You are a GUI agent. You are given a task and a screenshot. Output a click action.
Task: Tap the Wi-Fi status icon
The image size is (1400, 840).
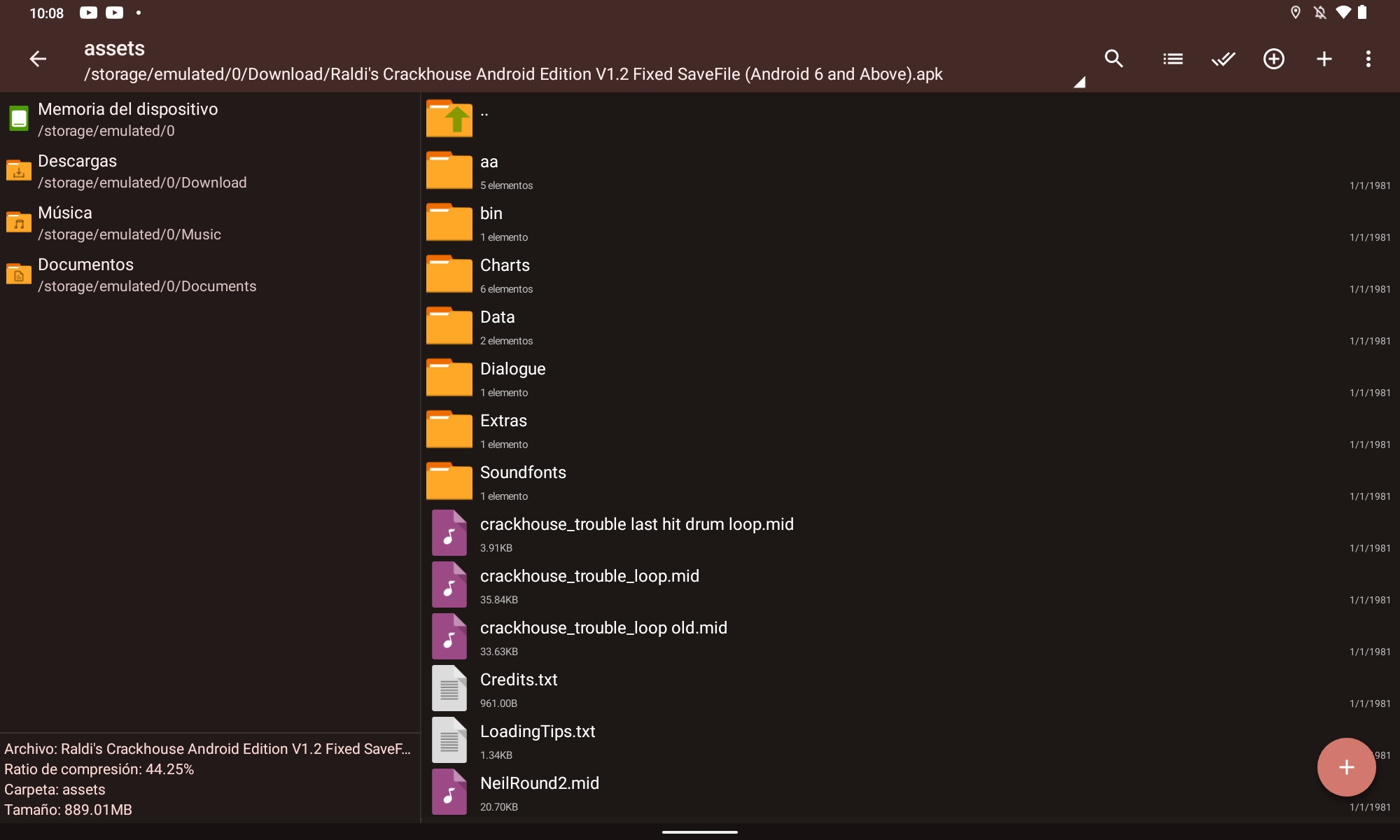tap(1343, 13)
